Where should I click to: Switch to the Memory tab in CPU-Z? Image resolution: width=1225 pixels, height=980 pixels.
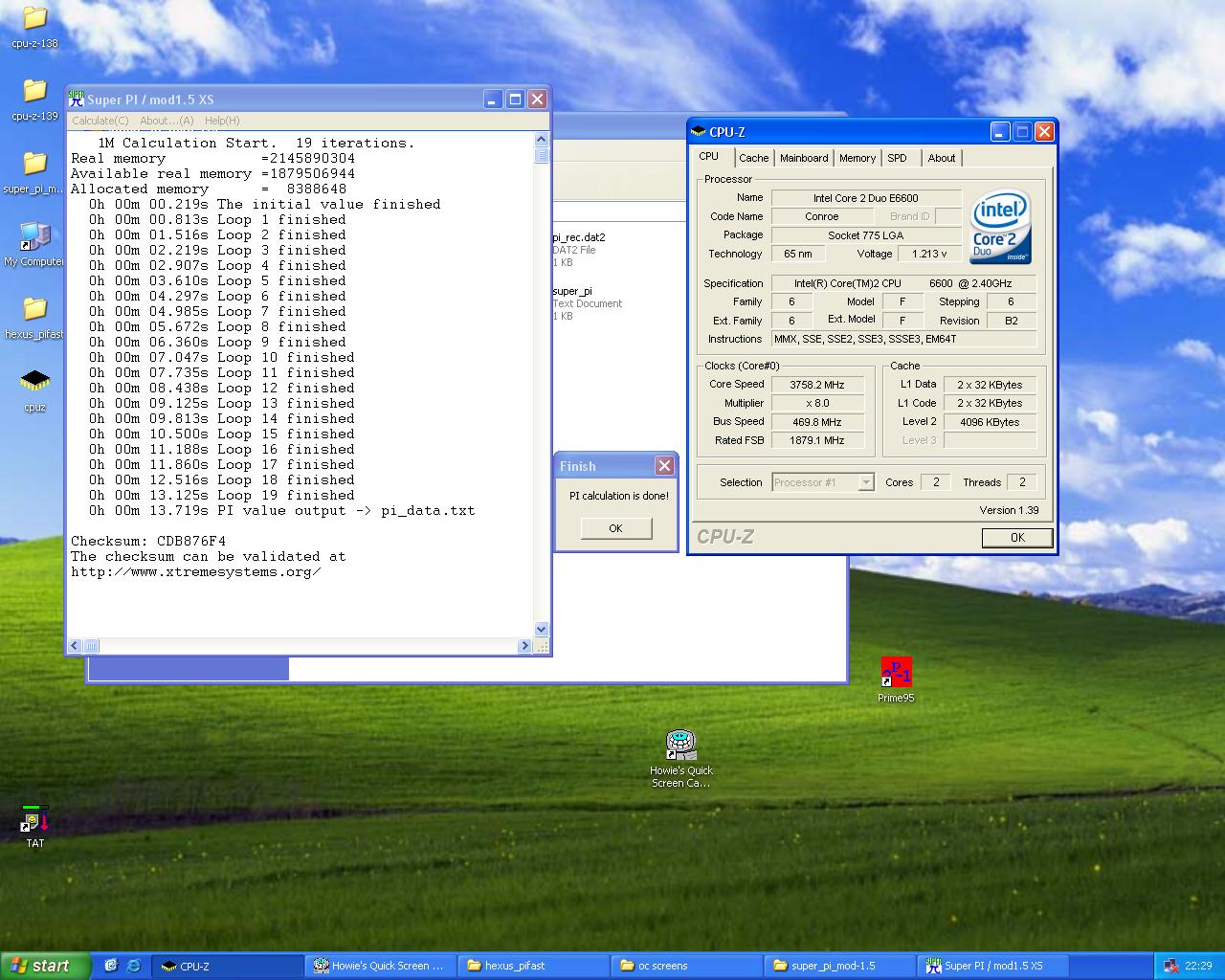857,158
